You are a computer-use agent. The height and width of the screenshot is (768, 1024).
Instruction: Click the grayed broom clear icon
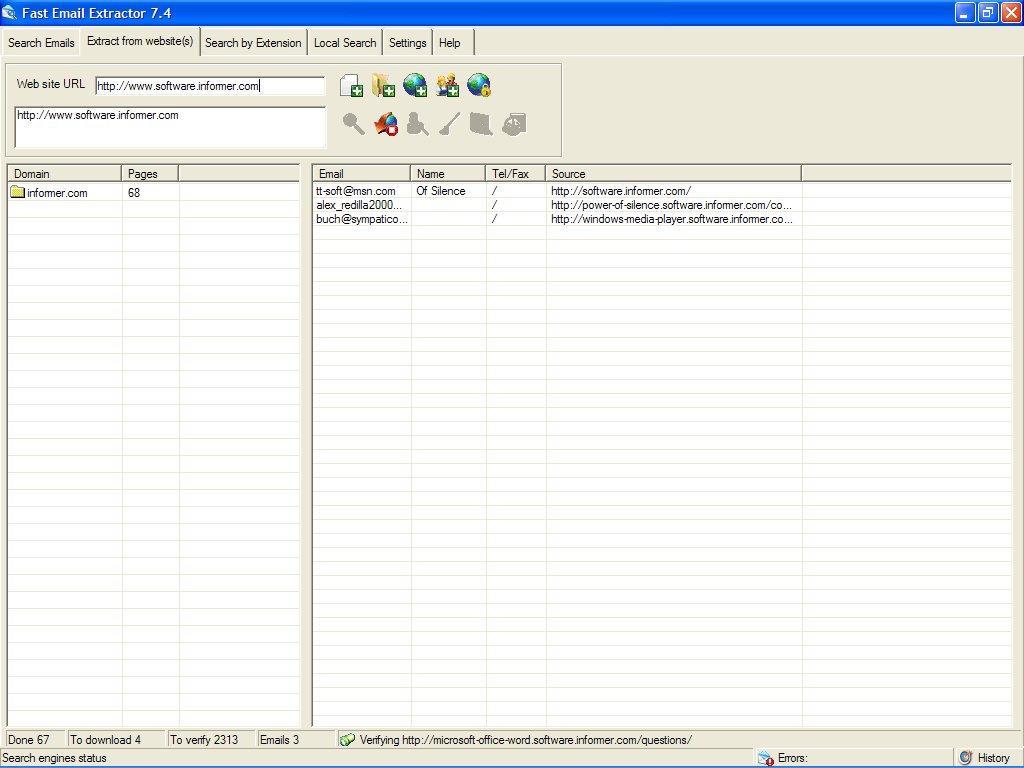[x=449, y=123]
